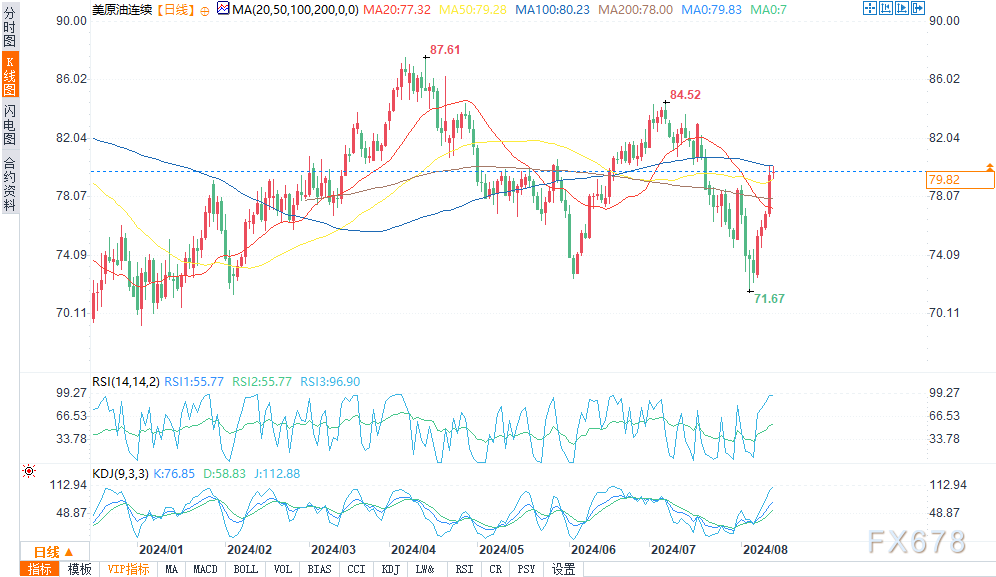This screenshot has height=577, width=996.
Task: Open the 模板 tab
Action: point(79,569)
